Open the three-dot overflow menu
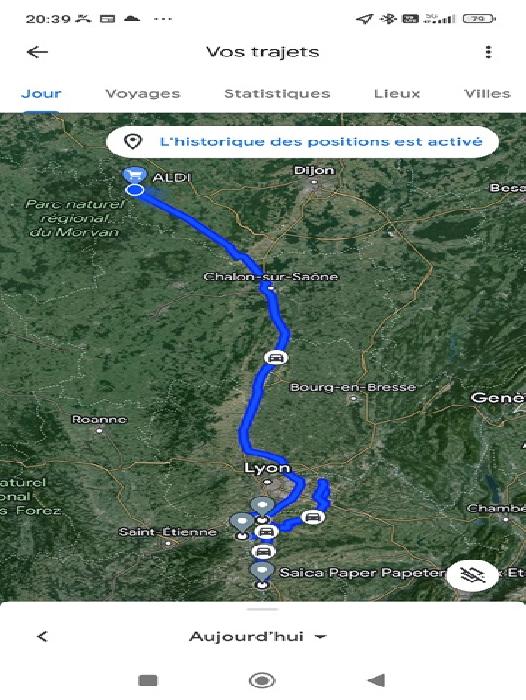The height and width of the screenshot is (700, 526). 488,52
